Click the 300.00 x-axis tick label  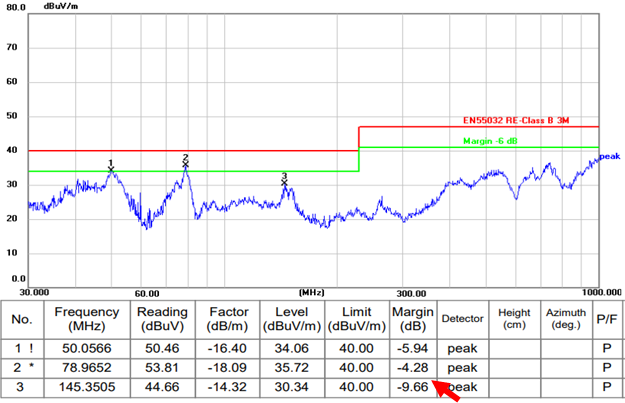tap(411, 294)
